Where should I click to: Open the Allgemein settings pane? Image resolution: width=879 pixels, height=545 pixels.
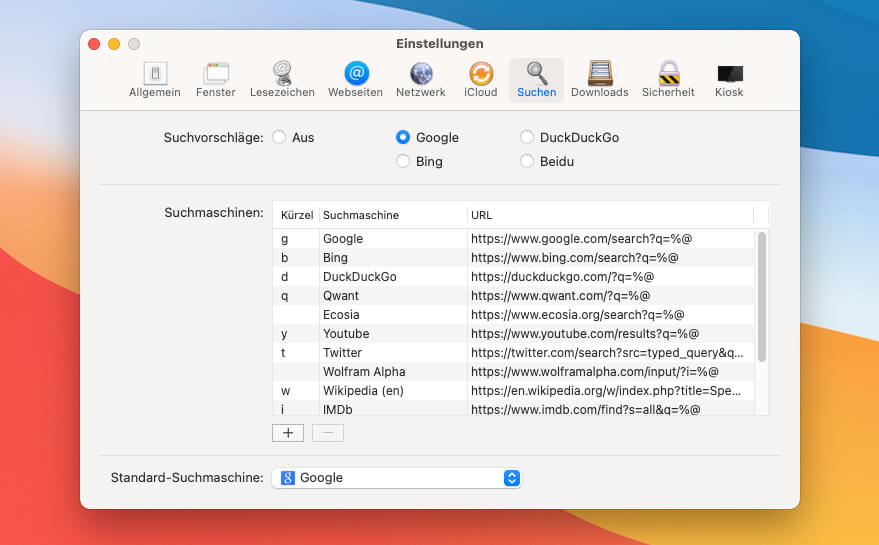(x=155, y=80)
